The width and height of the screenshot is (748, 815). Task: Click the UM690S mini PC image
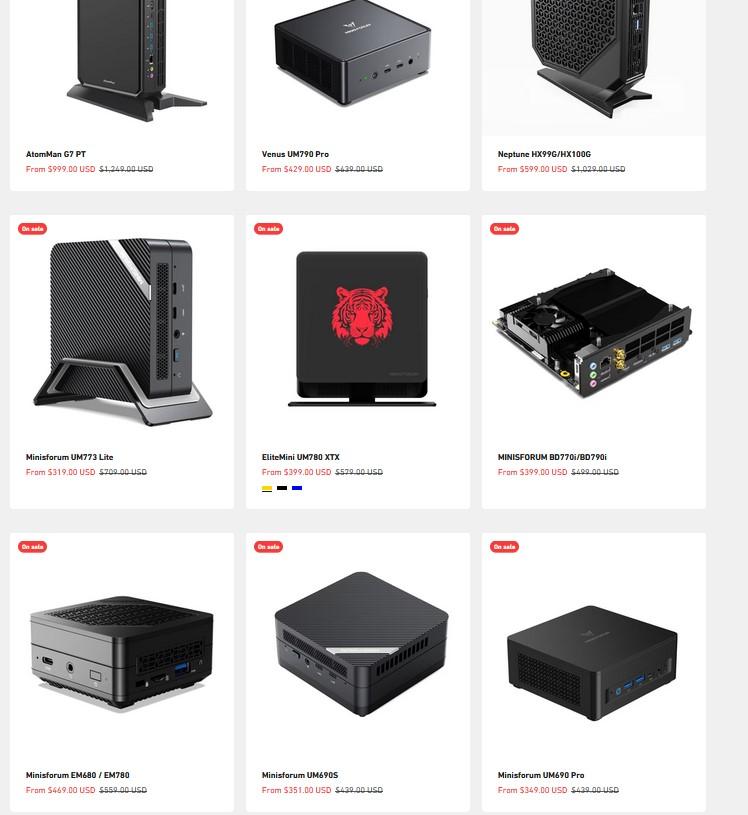pyautogui.click(x=361, y=643)
